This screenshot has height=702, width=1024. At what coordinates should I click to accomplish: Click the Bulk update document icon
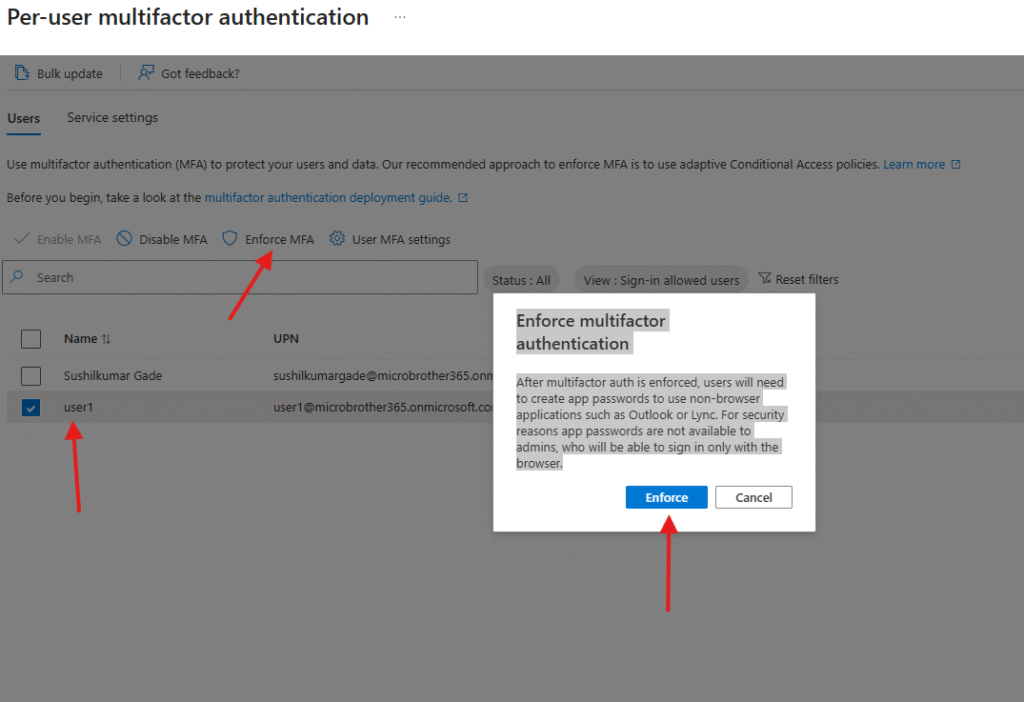point(22,73)
